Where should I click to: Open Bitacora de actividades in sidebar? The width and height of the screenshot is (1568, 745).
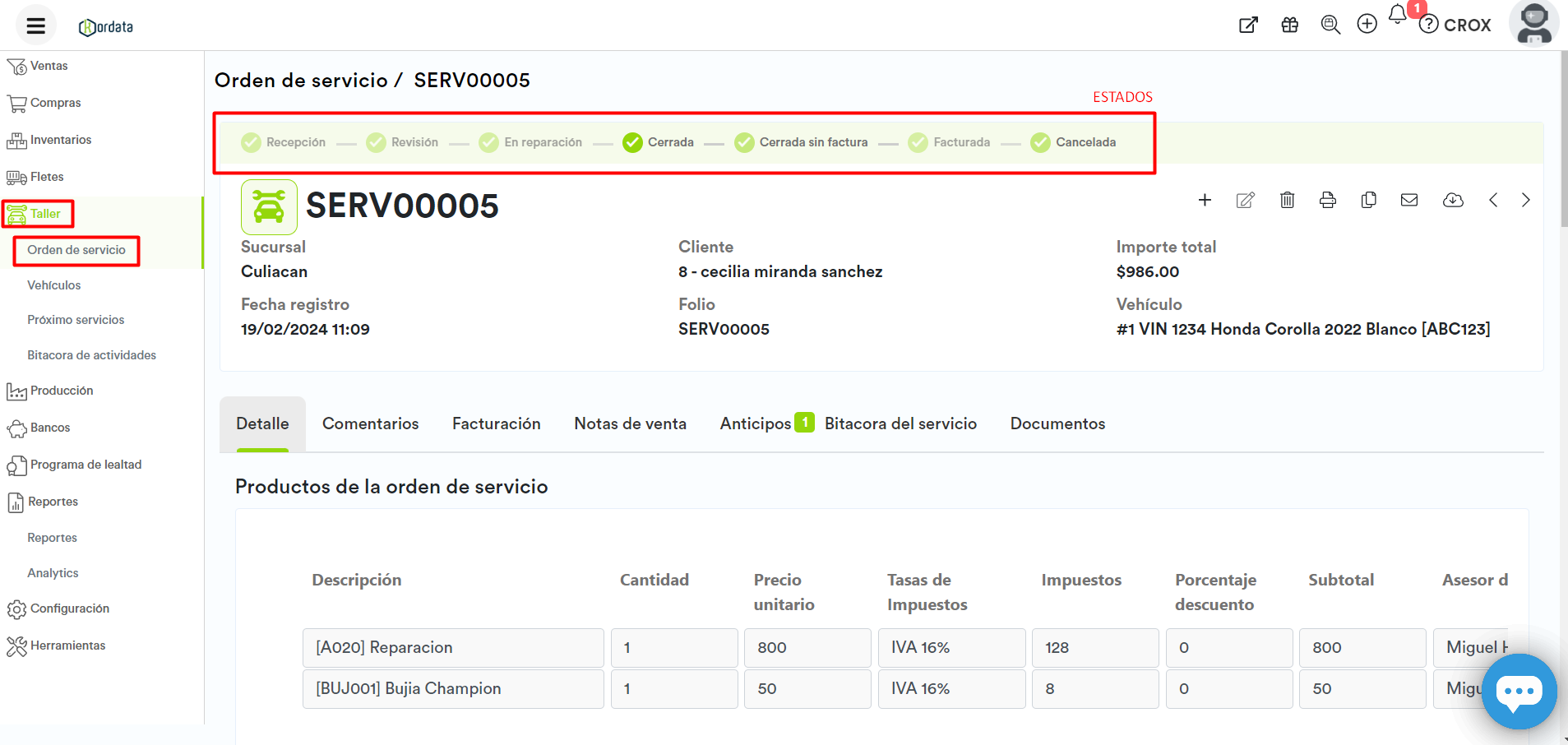click(x=91, y=354)
